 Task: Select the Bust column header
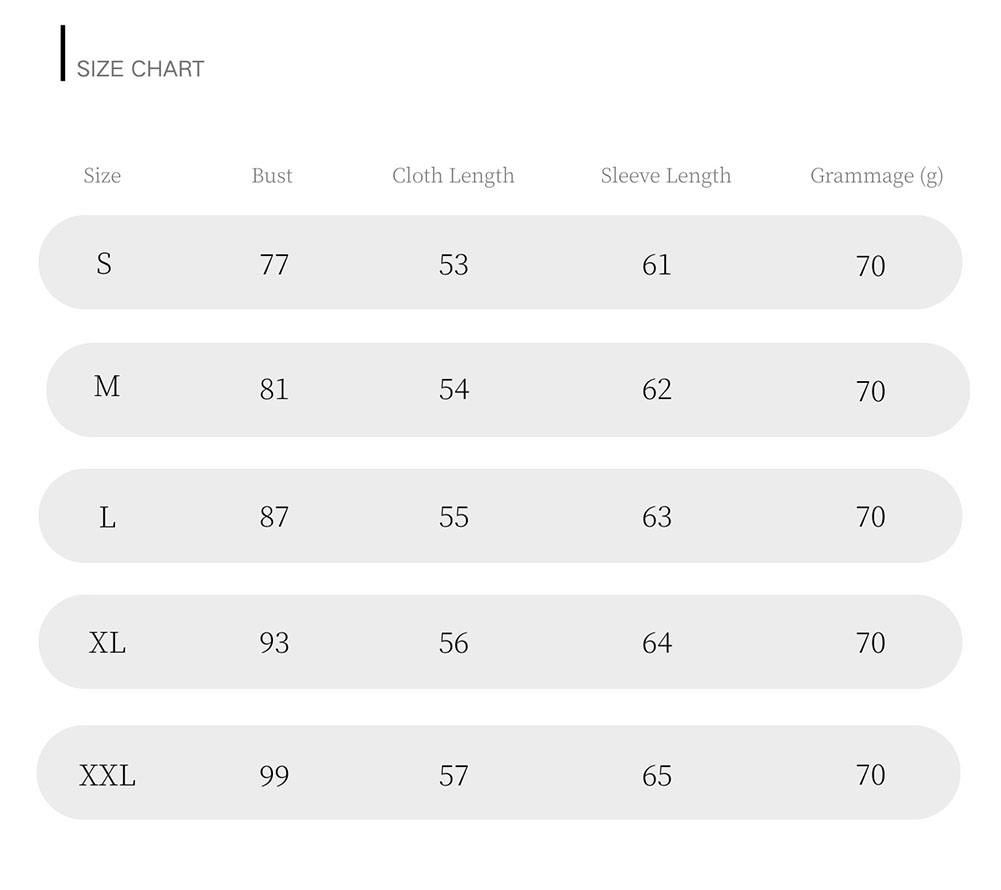pos(272,176)
